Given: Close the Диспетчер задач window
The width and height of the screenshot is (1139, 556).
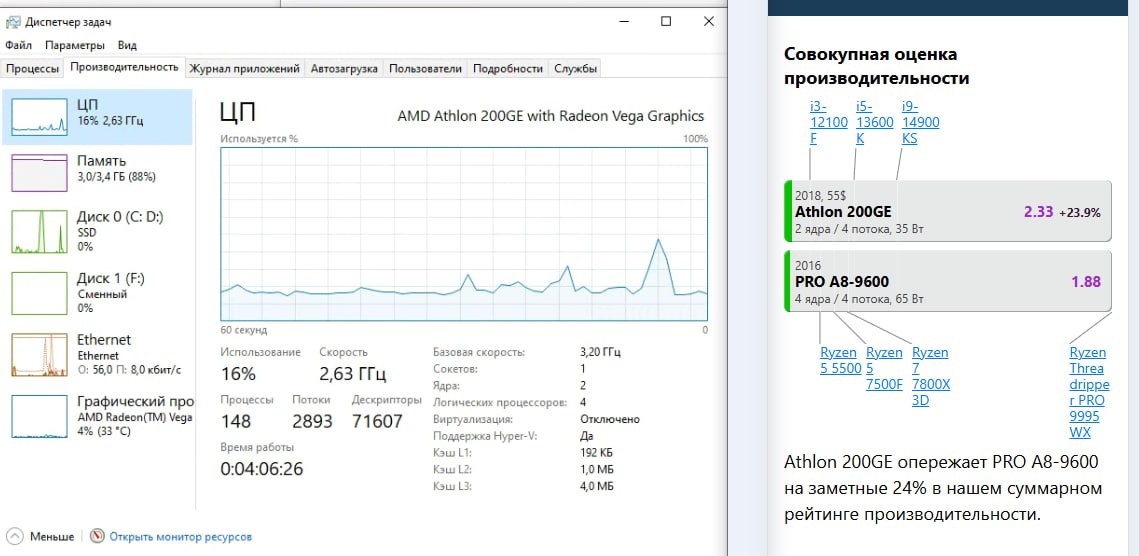Looking at the screenshot, I should 709,22.
